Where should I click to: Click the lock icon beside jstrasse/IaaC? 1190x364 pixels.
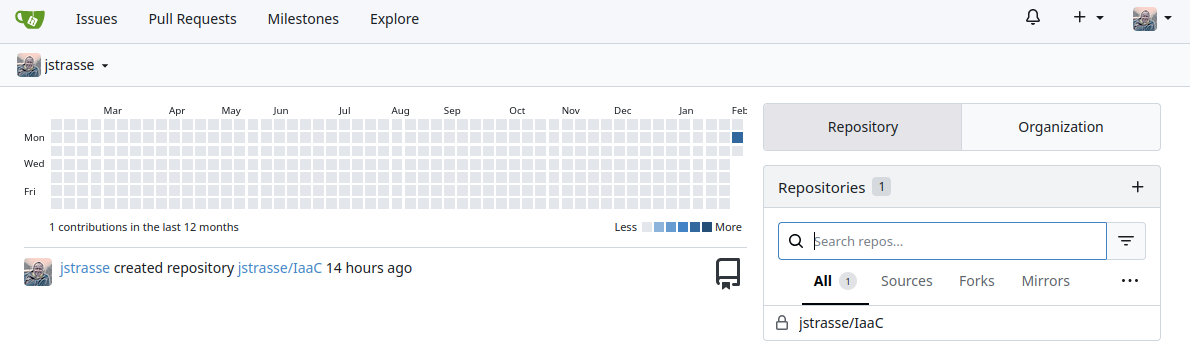click(781, 324)
